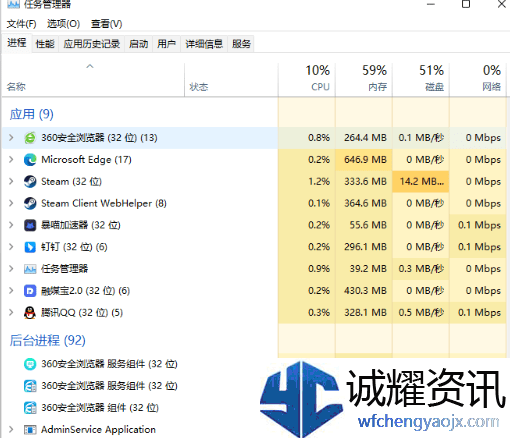
Task: Click the 暴喵加速器 icon
Action: pos(30,225)
